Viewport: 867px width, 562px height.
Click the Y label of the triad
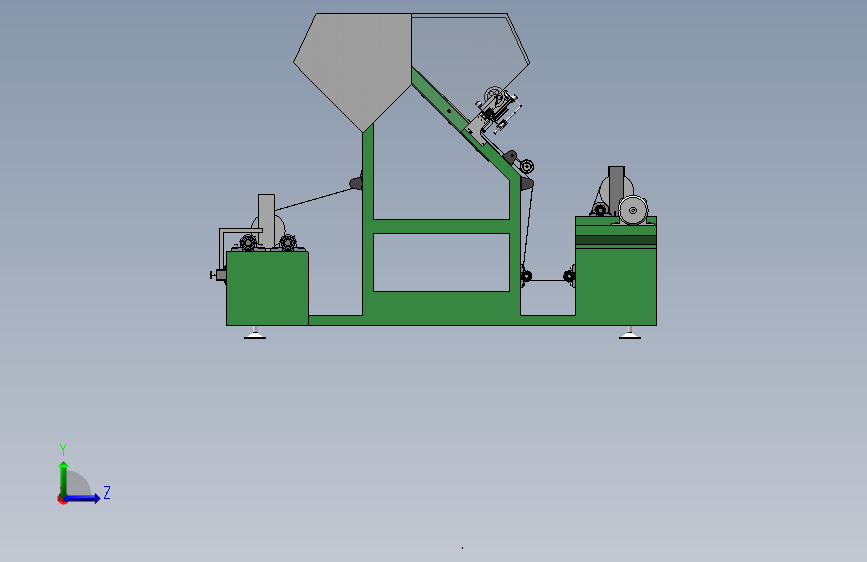tap(63, 450)
